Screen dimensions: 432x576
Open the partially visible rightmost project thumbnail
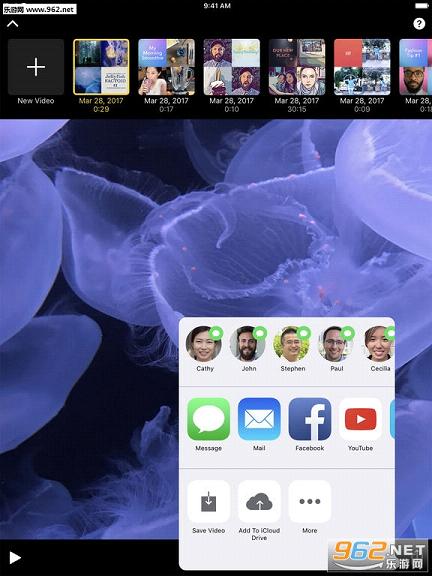[415, 67]
